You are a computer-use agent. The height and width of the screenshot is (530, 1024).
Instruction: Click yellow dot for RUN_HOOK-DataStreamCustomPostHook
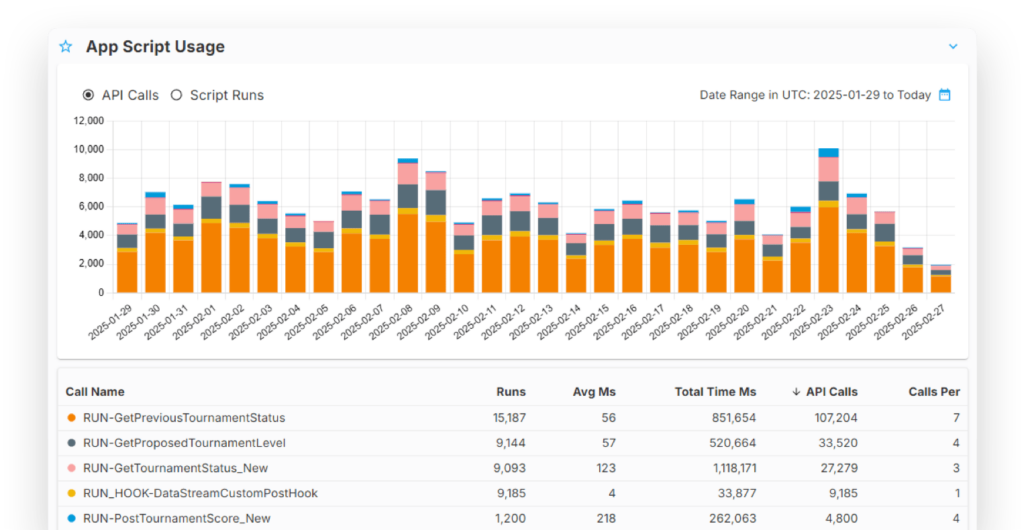tap(71, 493)
